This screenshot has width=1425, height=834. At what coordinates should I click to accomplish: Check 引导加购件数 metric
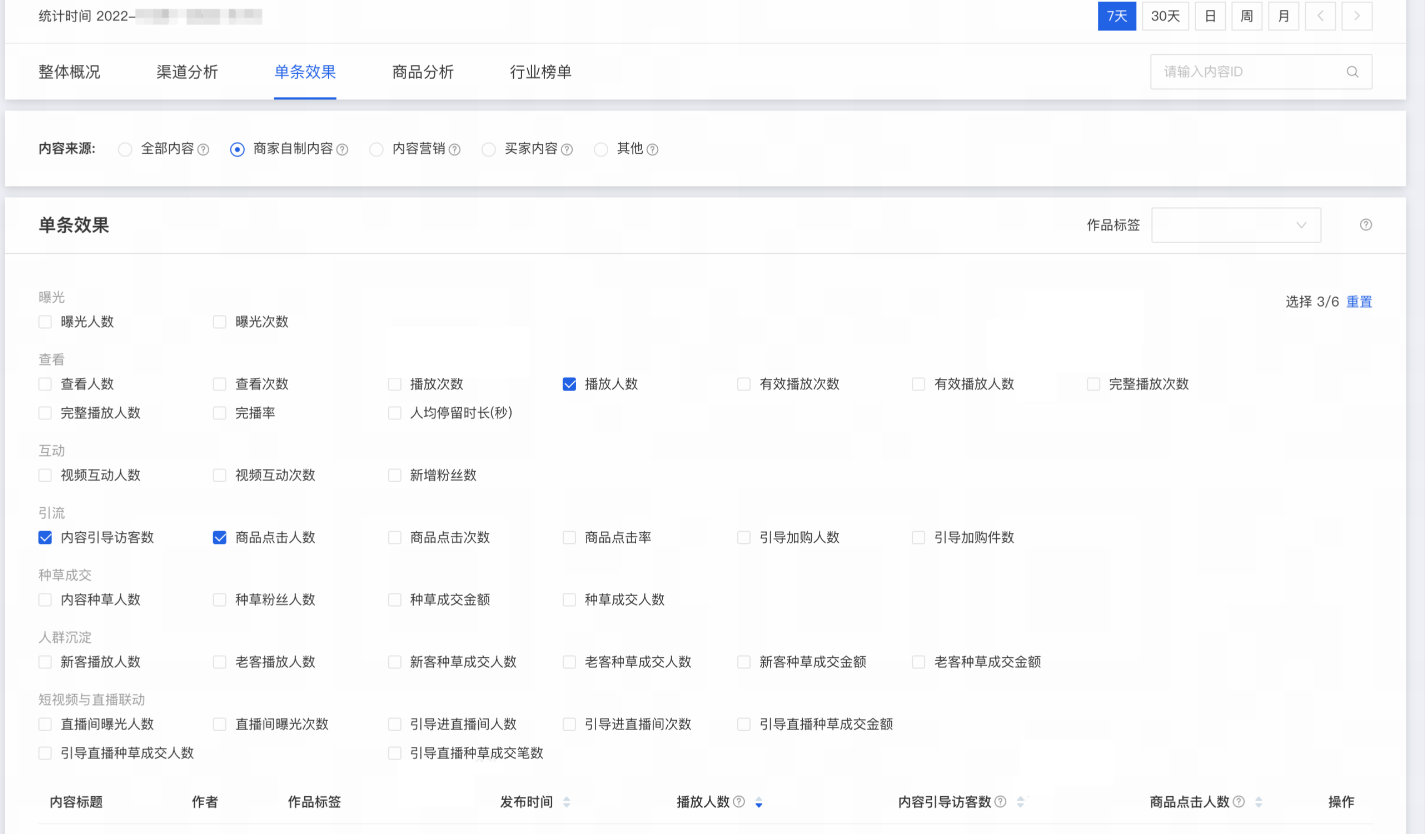click(x=918, y=538)
